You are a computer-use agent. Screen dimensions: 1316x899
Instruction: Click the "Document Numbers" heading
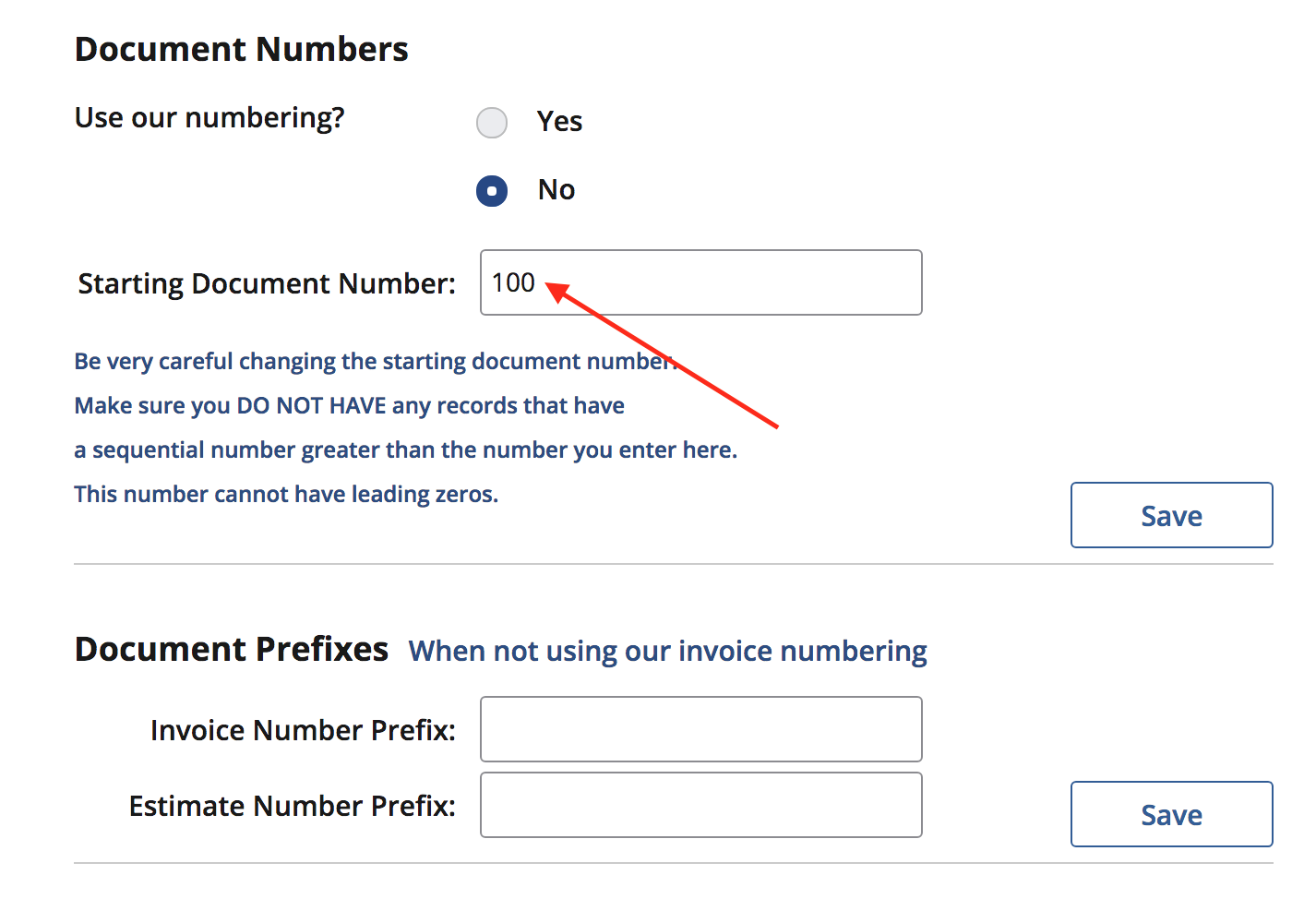pos(241,49)
